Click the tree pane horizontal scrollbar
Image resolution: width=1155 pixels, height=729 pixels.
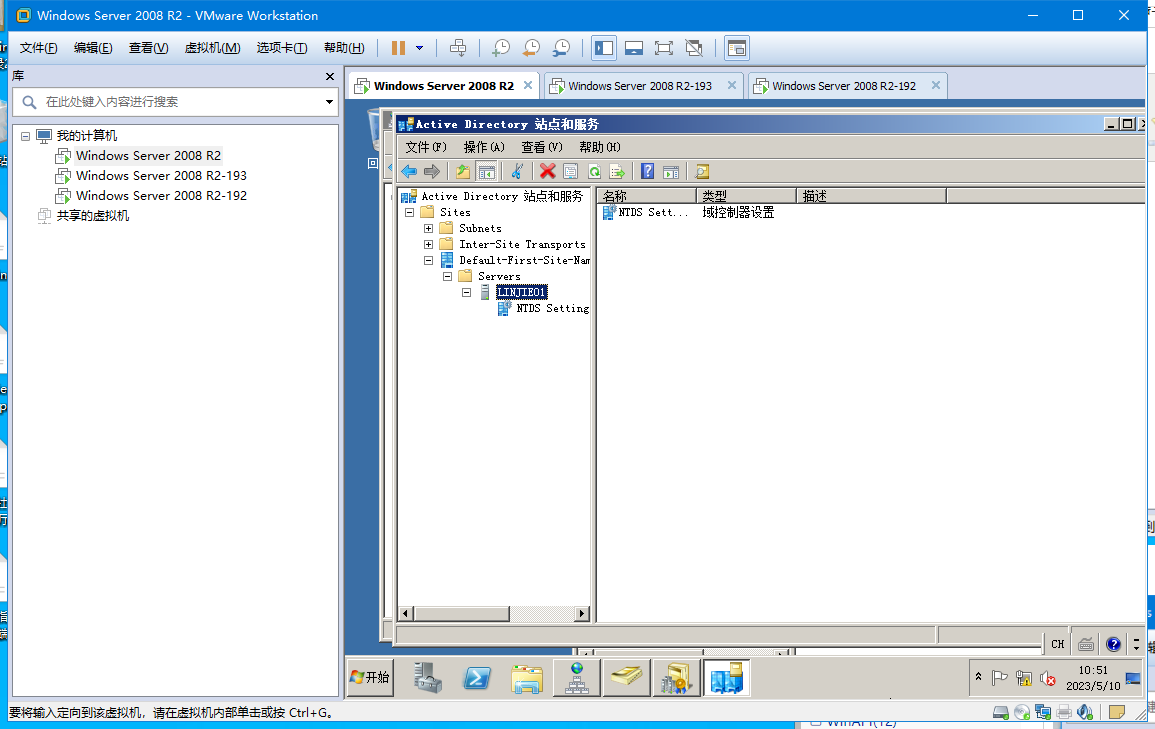click(x=494, y=613)
